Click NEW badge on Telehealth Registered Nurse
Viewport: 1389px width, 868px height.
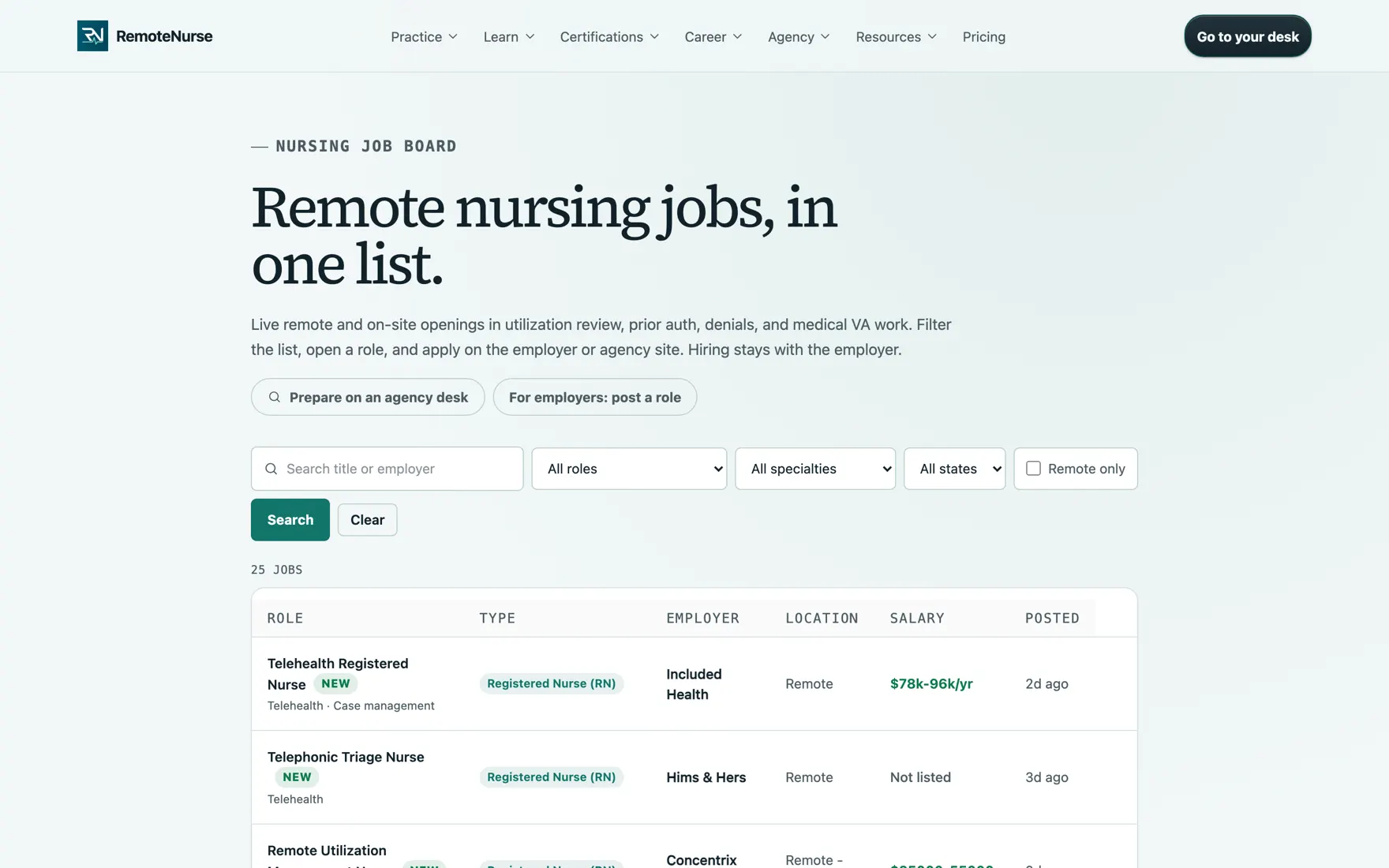point(335,683)
